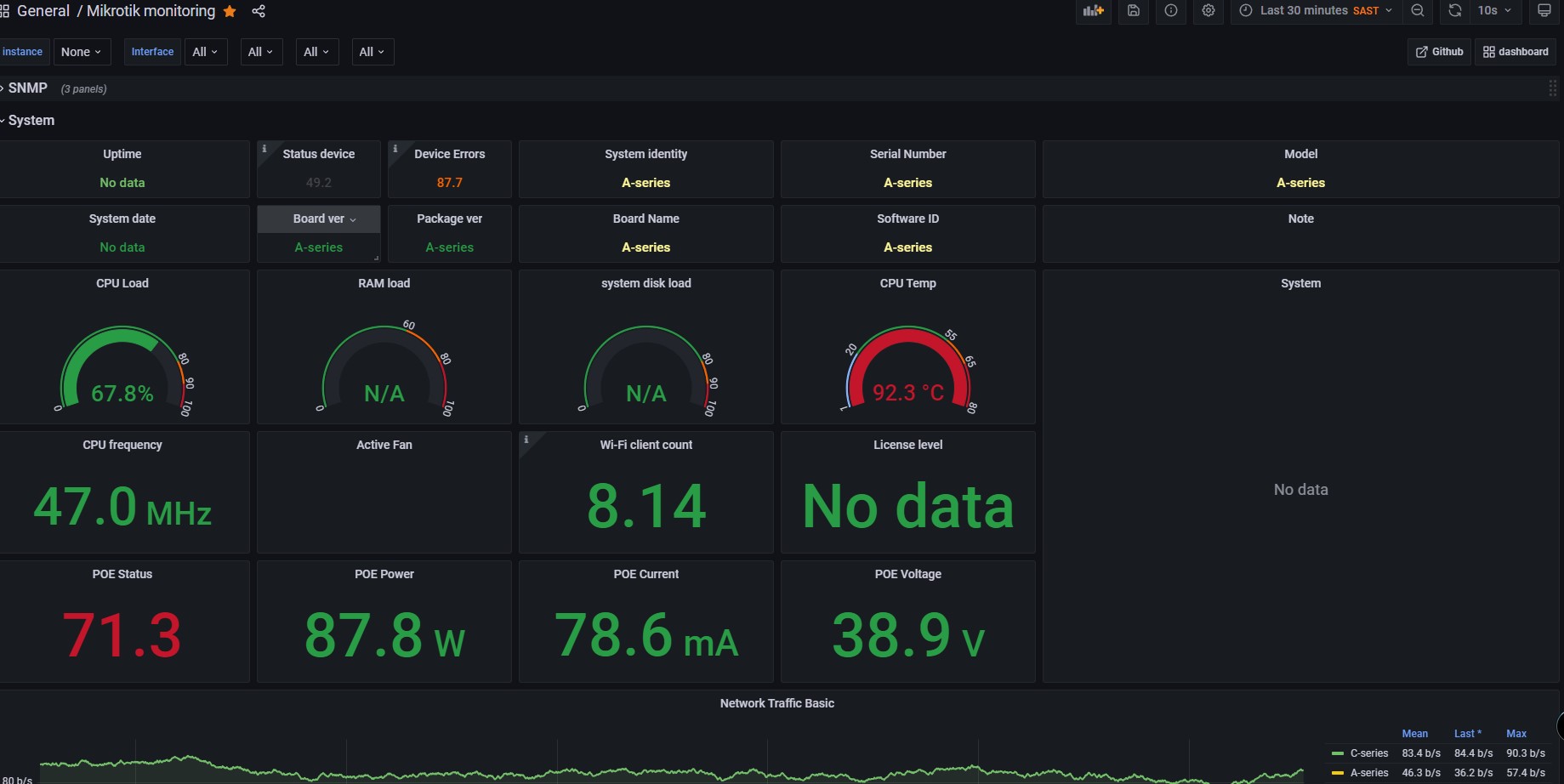Toggle the A-series legend entry
This screenshot has height=784, width=1564.
click(1368, 773)
